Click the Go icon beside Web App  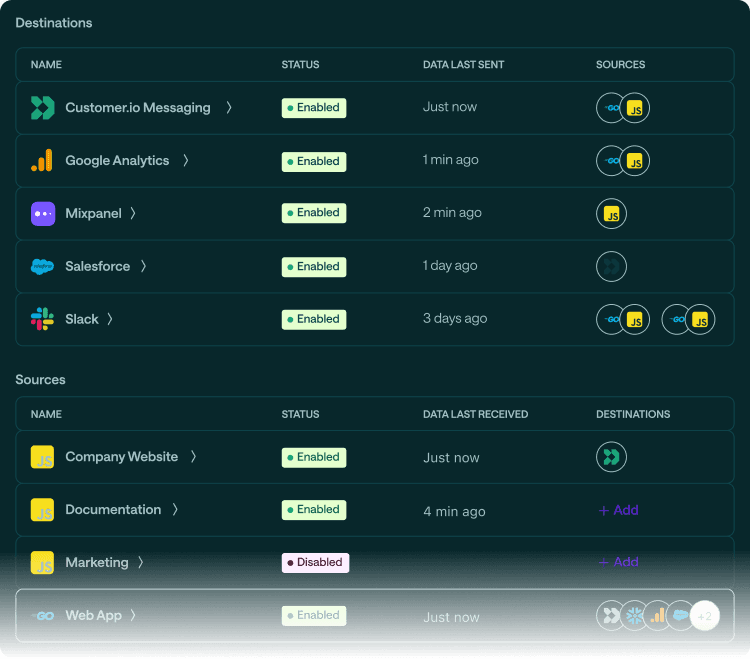point(43,615)
